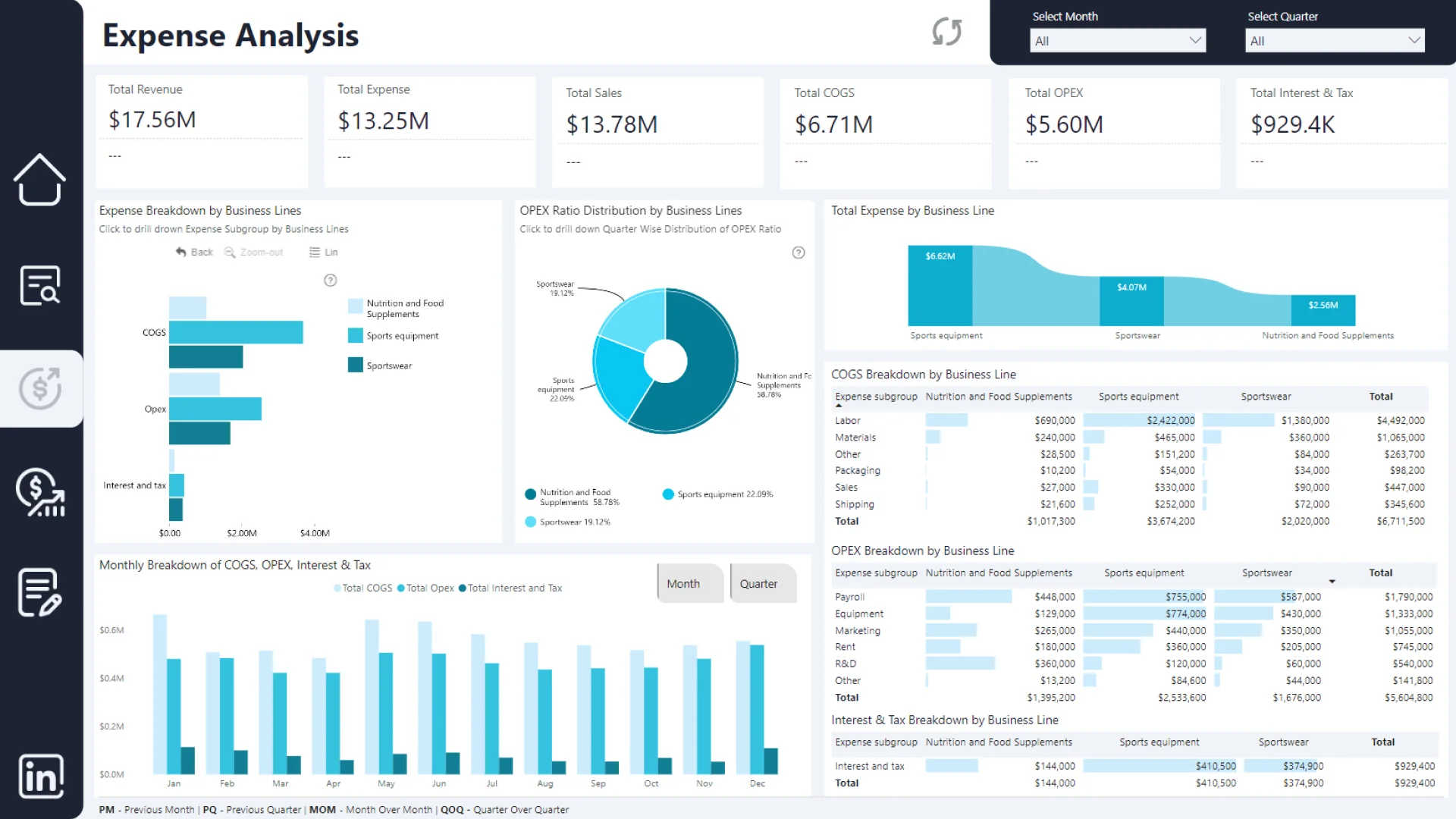Toggle donut legend Nutrition and Food Supplements 58.78%
Viewport: 1456px width, 819px height.
573,497
